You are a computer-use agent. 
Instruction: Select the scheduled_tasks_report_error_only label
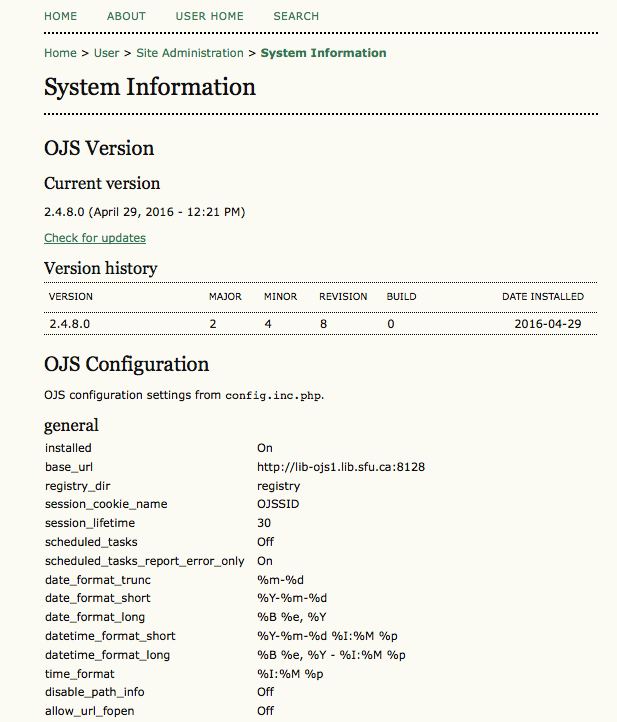point(145,561)
